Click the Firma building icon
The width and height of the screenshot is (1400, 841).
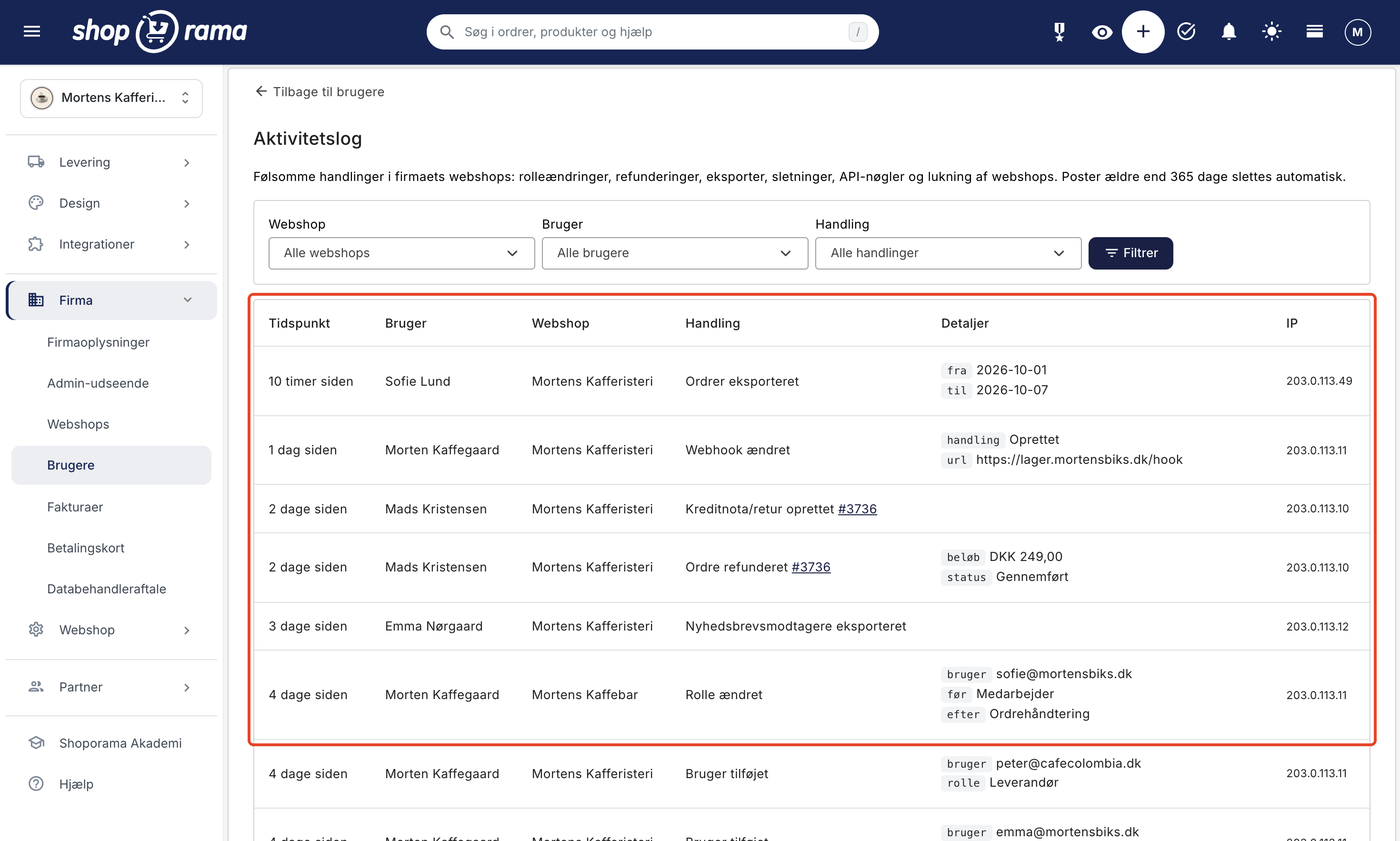[36, 300]
